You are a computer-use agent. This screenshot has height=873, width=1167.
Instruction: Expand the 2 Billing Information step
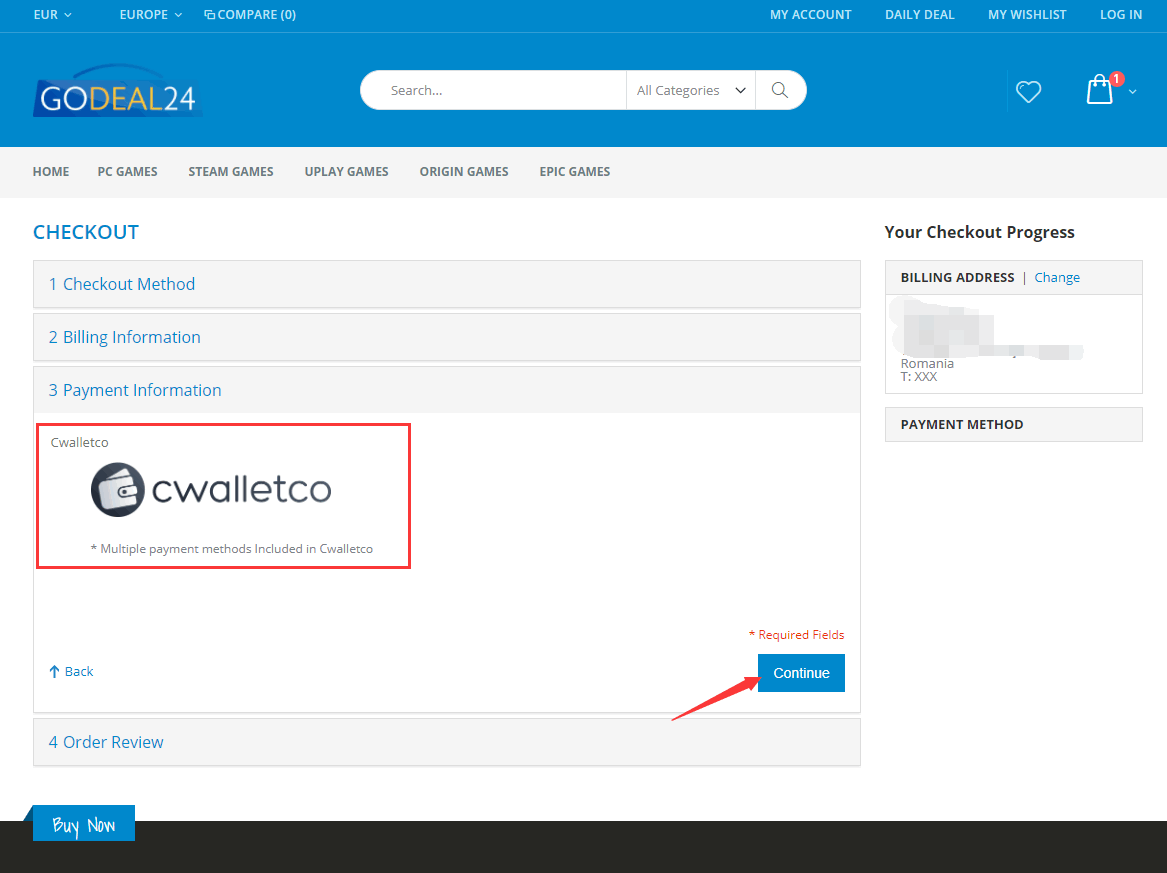click(447, 337)
